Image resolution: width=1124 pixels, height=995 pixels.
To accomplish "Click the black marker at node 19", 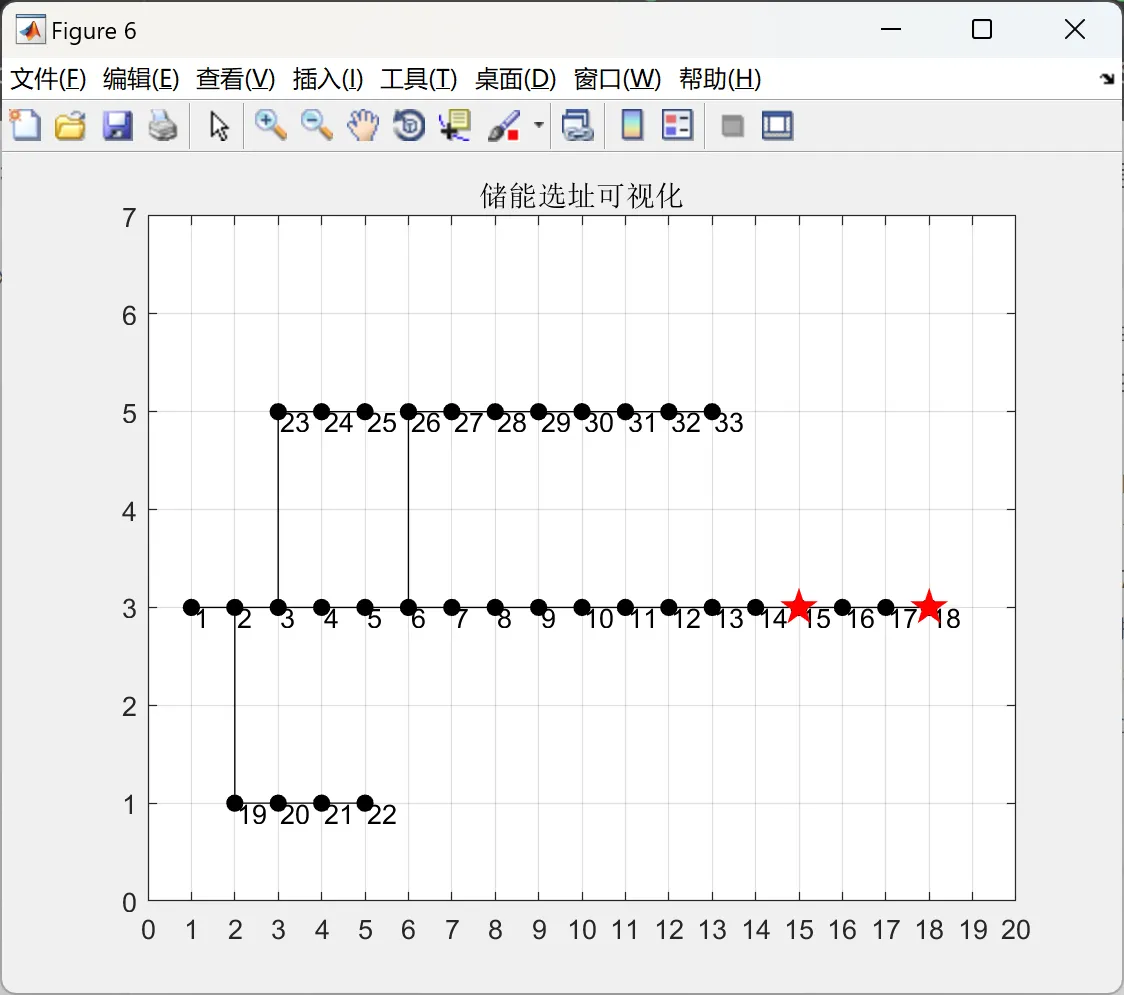I will click(x=234, y=803).
